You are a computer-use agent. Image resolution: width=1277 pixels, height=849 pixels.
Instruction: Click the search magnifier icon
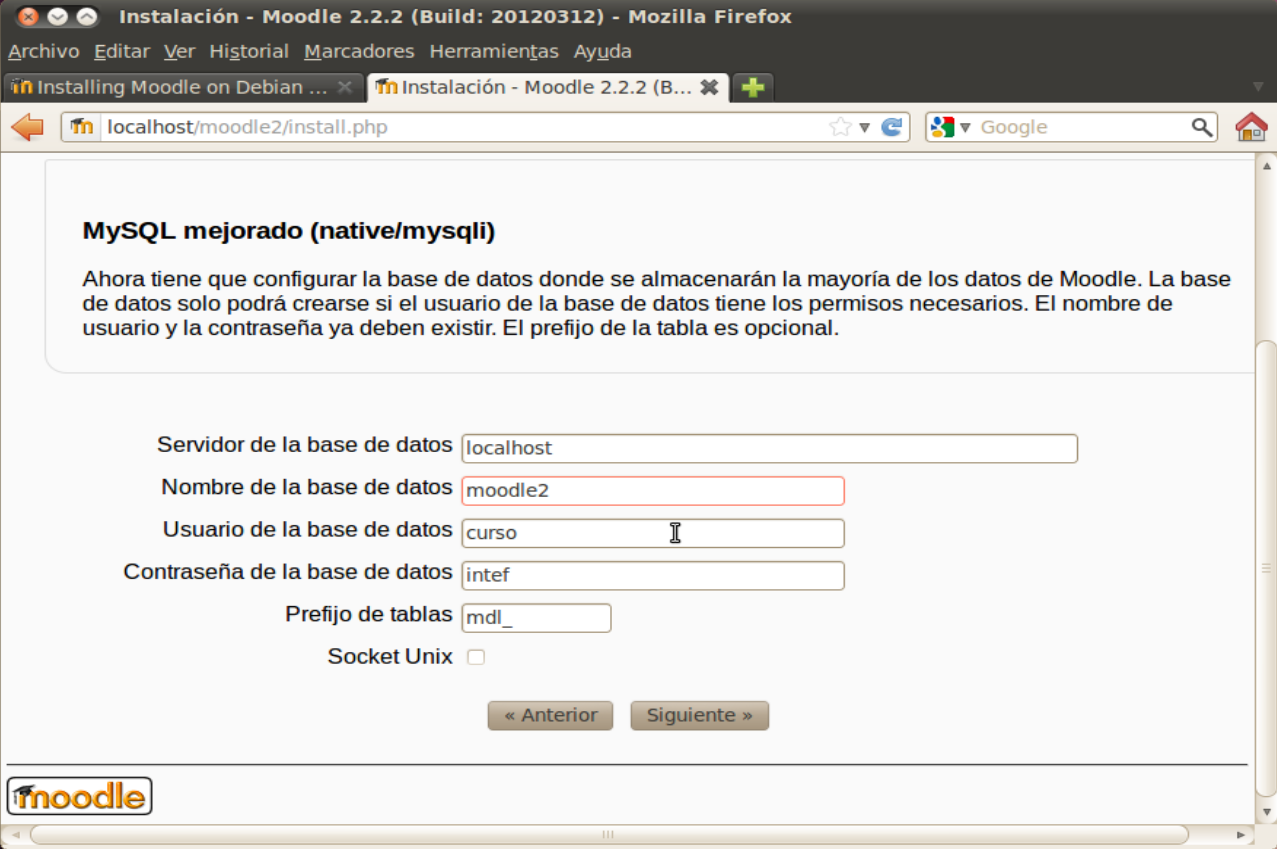[1201, 127]
